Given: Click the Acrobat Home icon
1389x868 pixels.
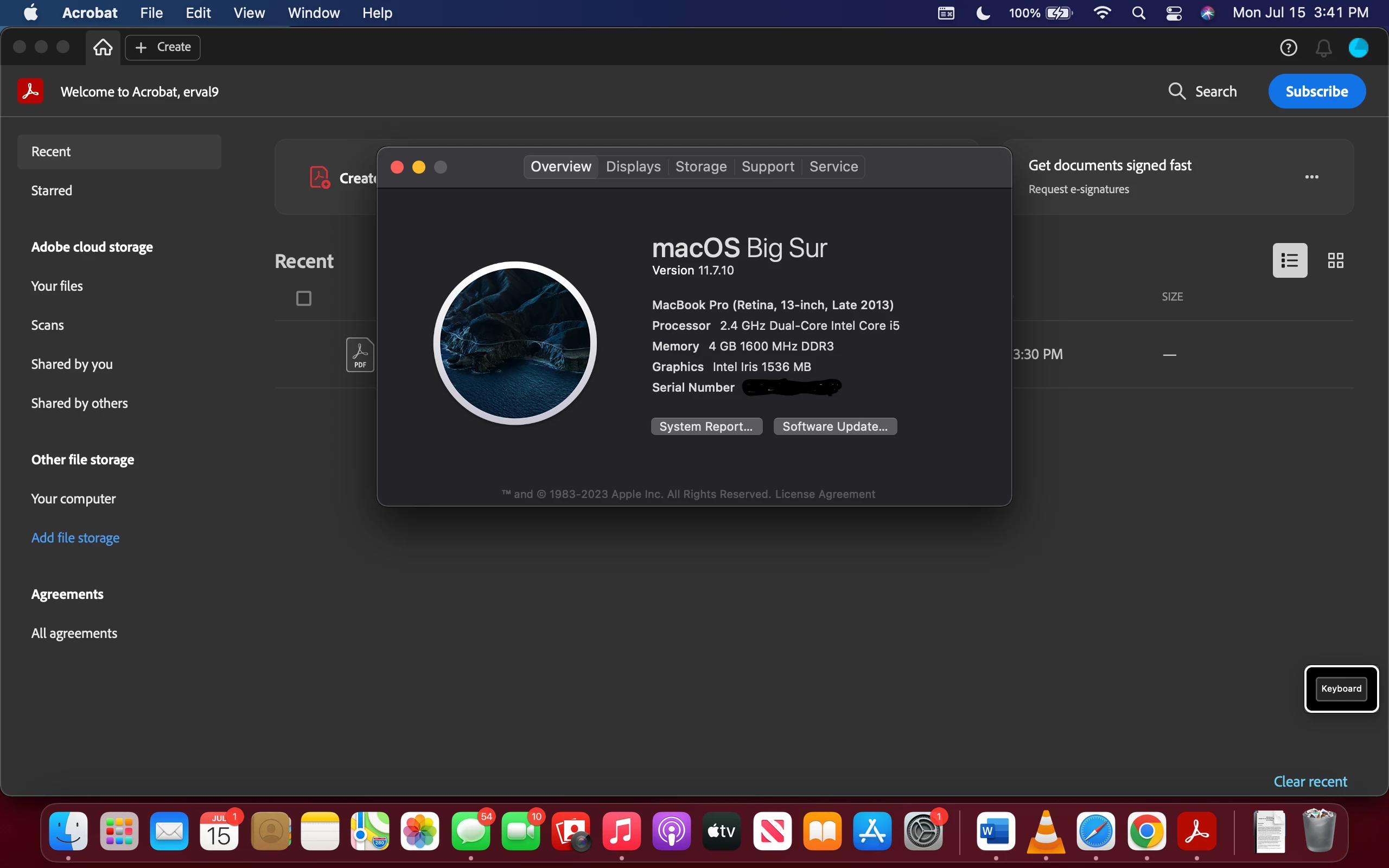Looking at the screenshot, I should [103, 47].
